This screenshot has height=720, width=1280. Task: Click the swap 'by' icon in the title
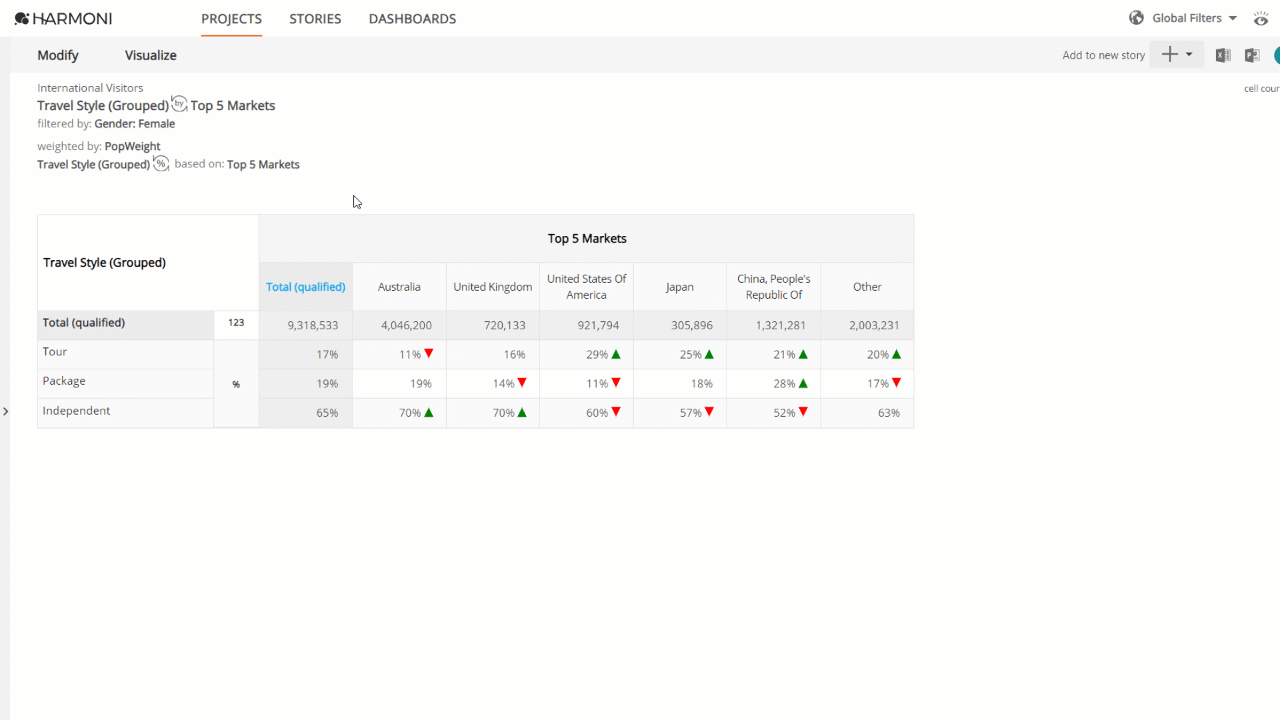179,103
